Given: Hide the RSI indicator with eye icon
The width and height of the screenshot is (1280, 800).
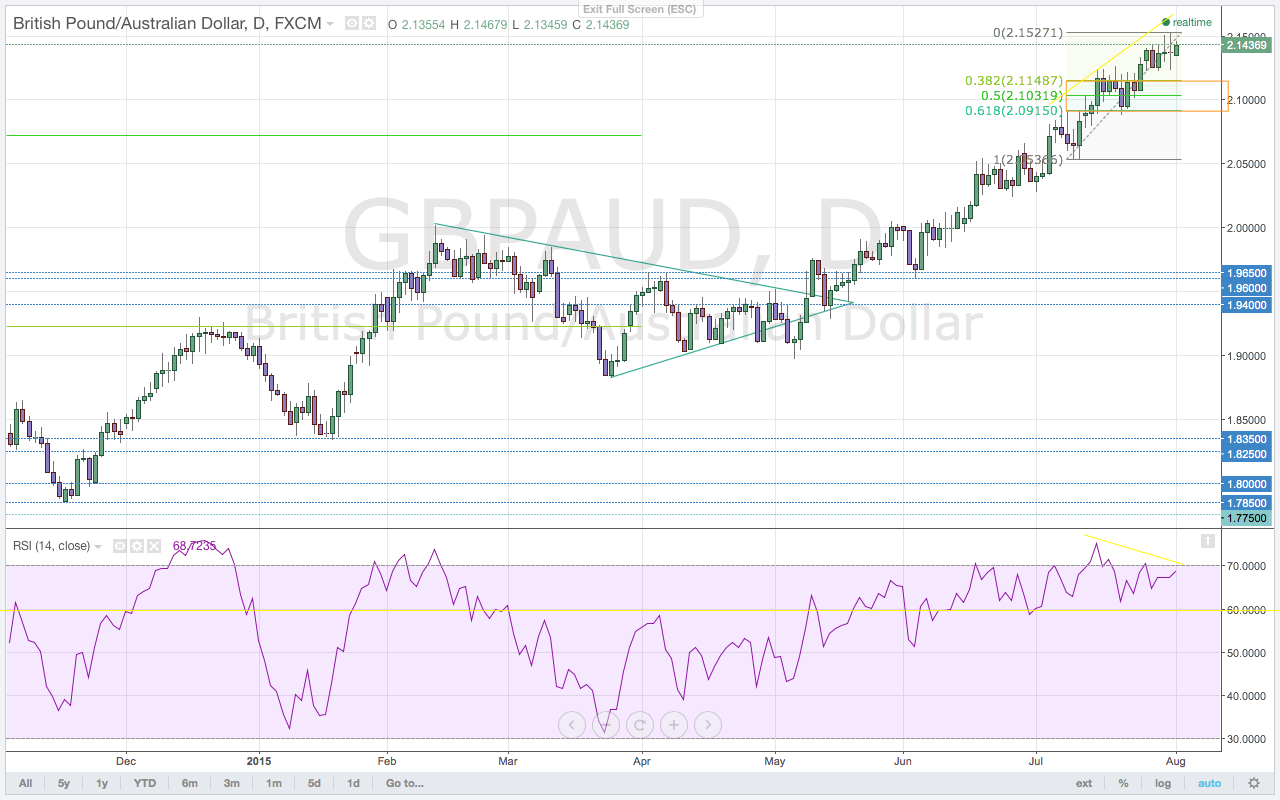Looking at the screenshot, I should pyautogui.click(x=119, y=546).
